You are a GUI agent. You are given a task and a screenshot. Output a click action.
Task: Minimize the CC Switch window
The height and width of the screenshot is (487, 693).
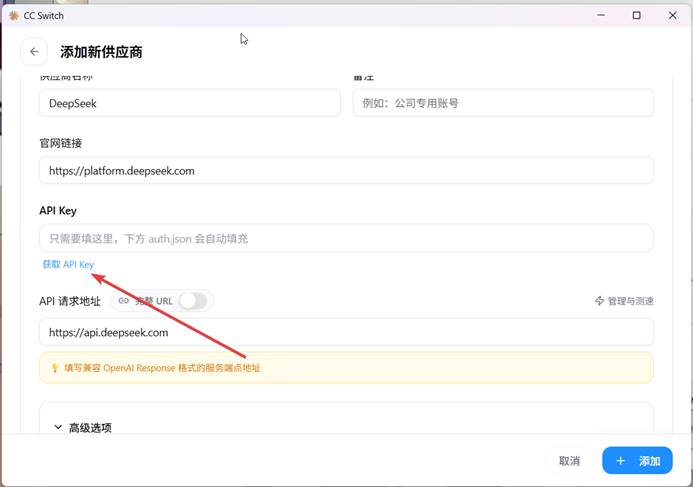point(601,15)
